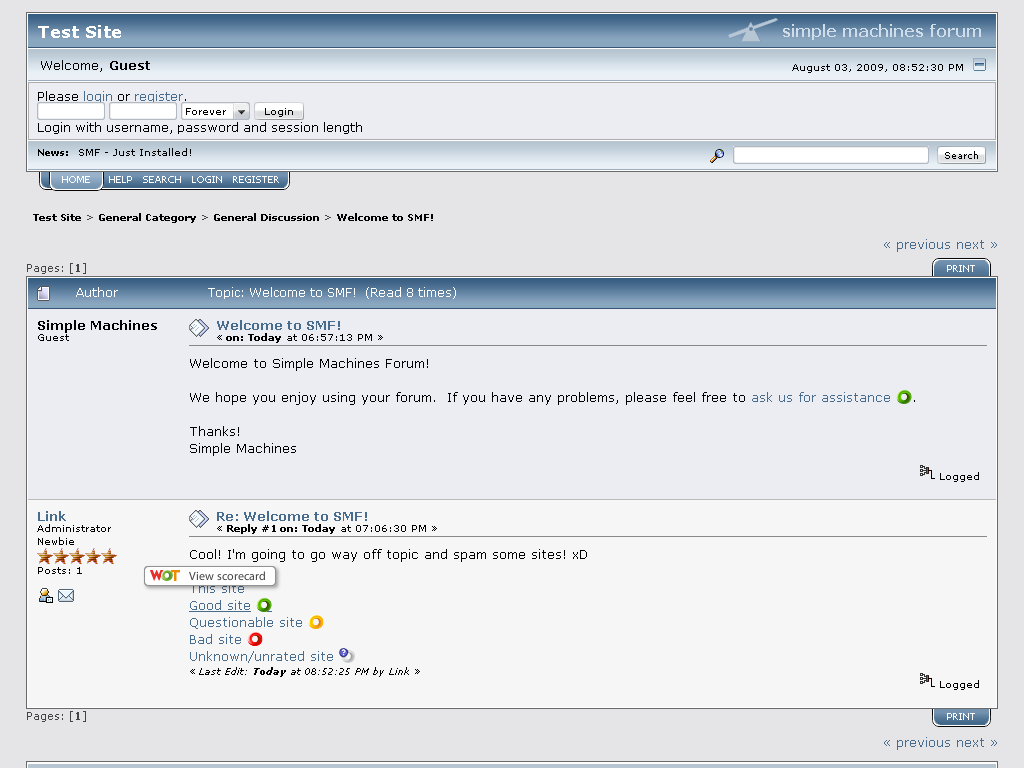Focus the password input field
The width and height of the screenshot is (1024, 768).
click(x=143, y=112)
